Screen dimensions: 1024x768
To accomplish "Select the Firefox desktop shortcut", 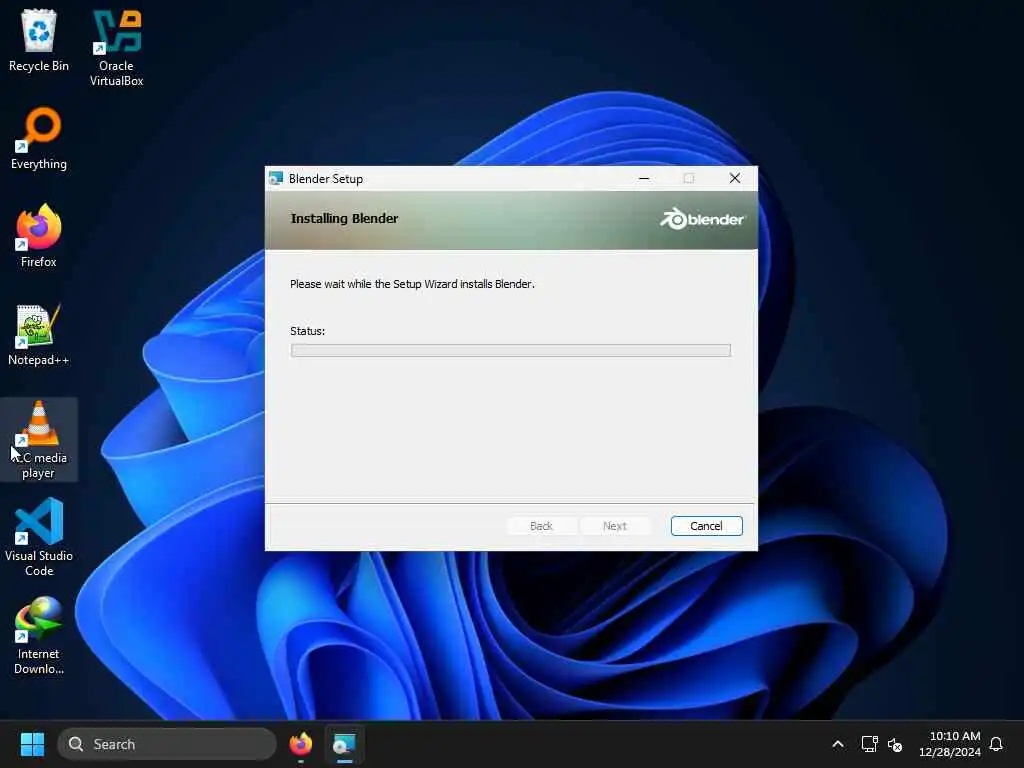I will point(39,236).
